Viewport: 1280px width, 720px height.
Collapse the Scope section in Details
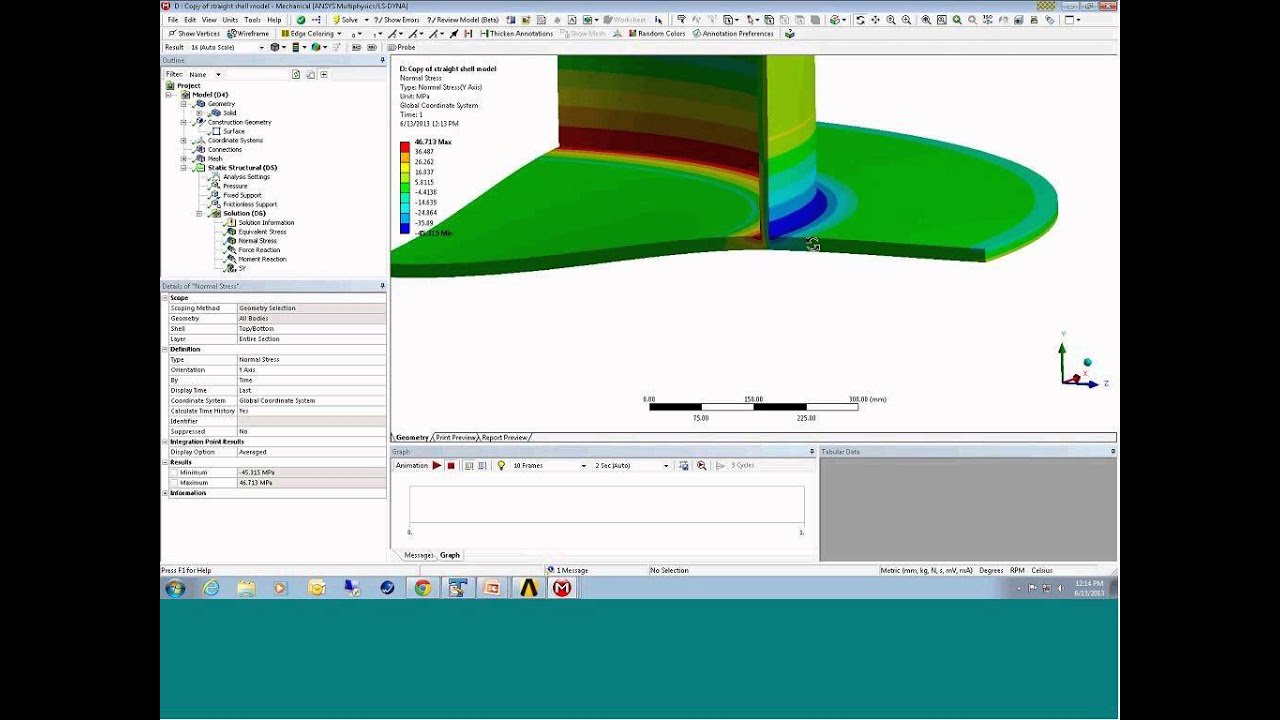pyautogui.click(x=165, y=298)
